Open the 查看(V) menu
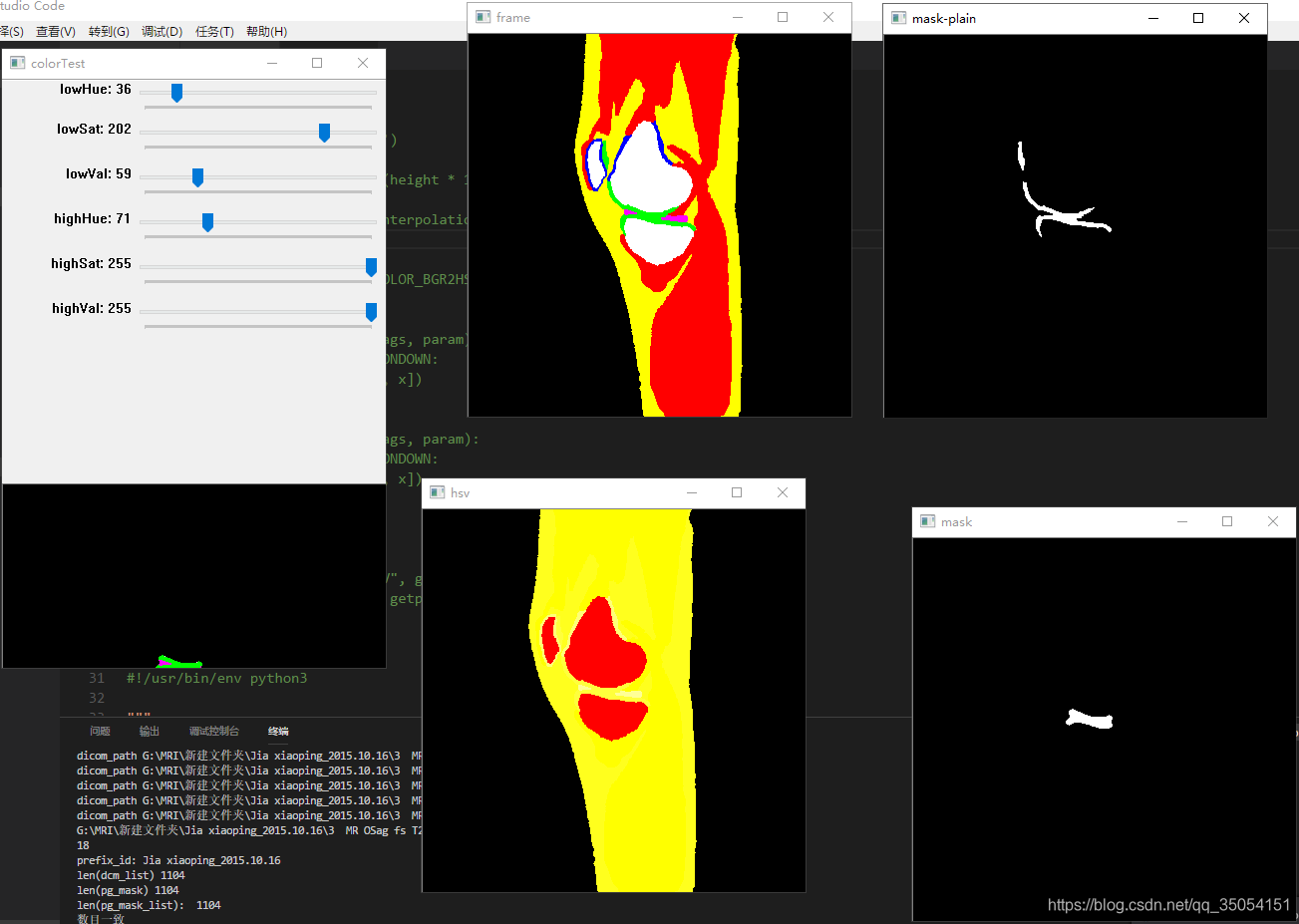This screenshot has width=1299, height=924. pyautogui.click(x=55, y=31)
